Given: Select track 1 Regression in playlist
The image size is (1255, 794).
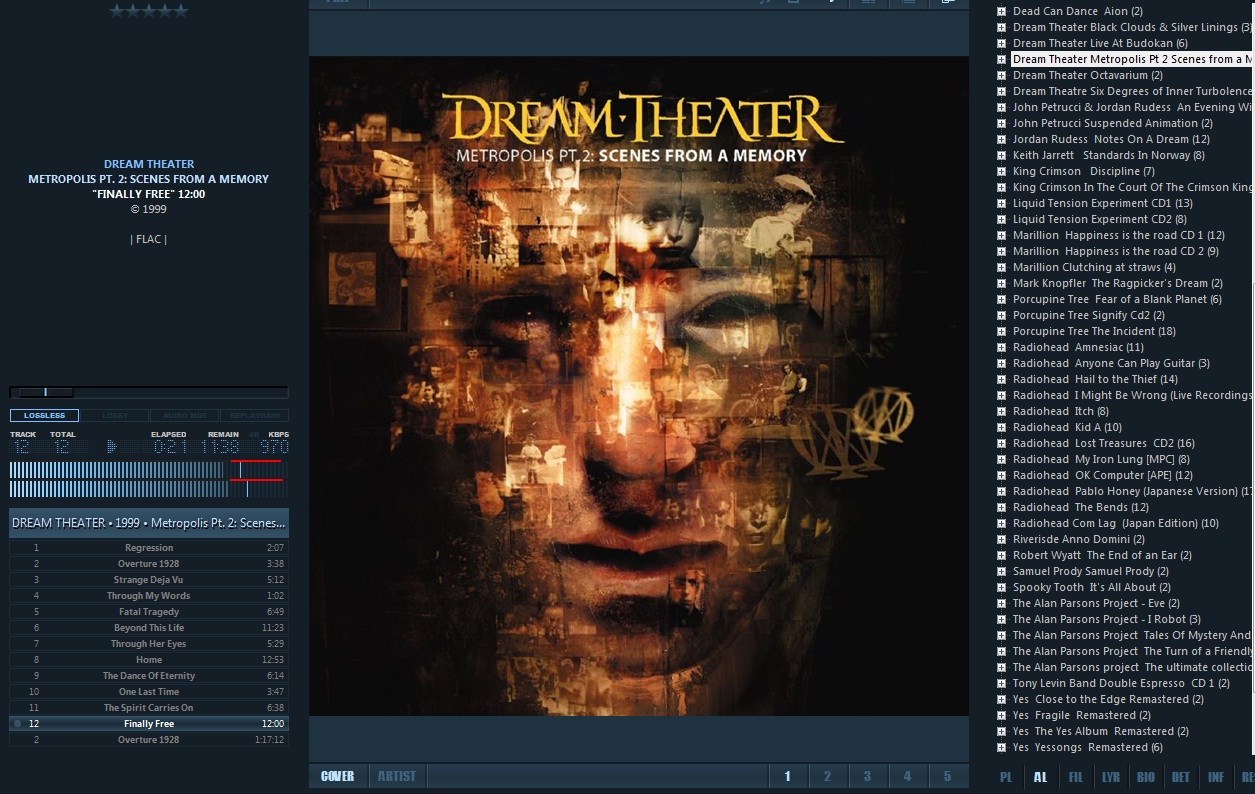Looking at the screenshot, I should (x=149, y=548).
